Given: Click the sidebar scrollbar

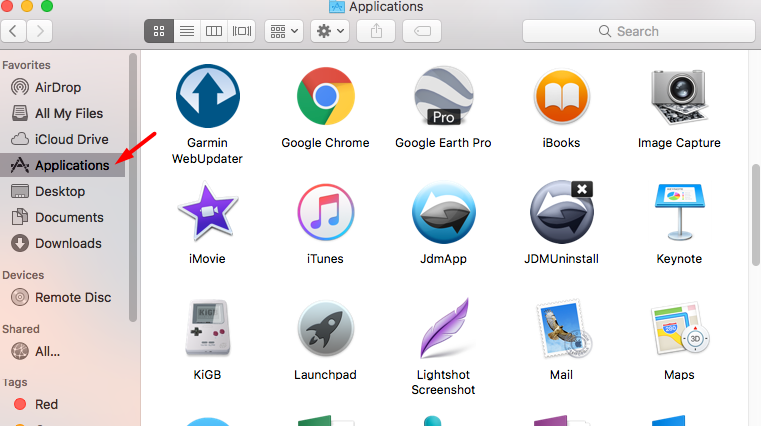Looking at the screenshot, I should [x=132, y=187].
